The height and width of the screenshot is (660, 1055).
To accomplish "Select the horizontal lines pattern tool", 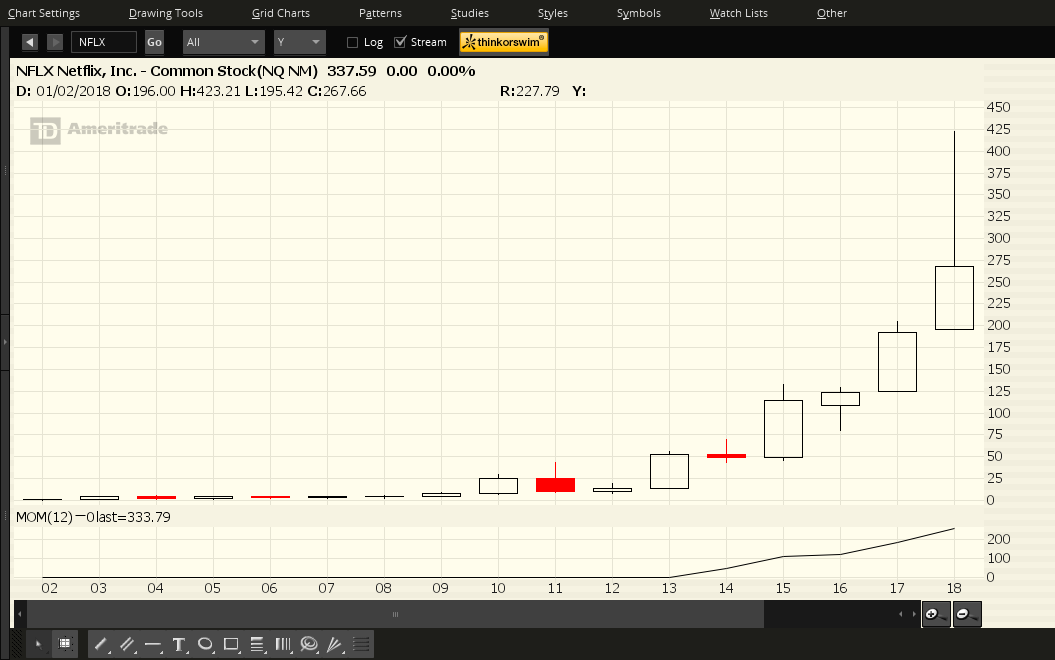I will (x=361, y=645).
